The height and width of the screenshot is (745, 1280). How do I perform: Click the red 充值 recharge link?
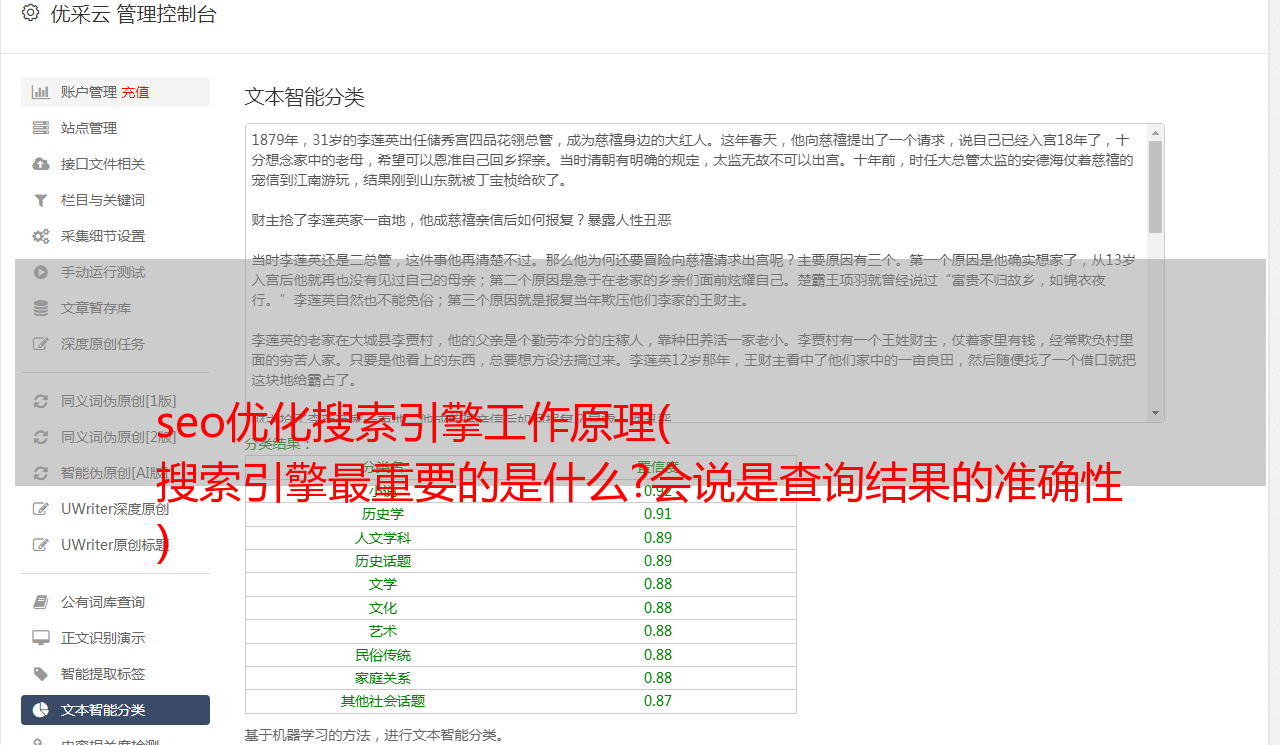[135, 92]
